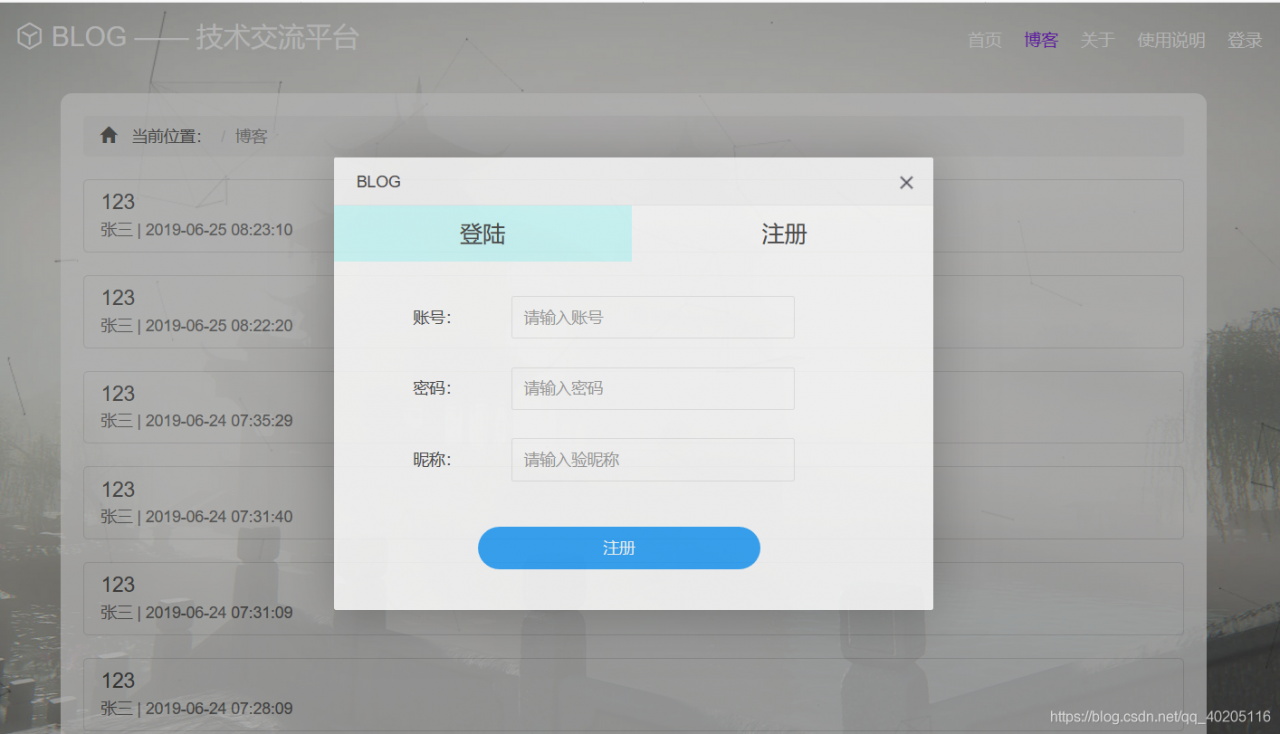Click the 当前位置 breadcrumb label
Image resolution: width=1280 pixels, height=734 pixels.
coord(167,136)
